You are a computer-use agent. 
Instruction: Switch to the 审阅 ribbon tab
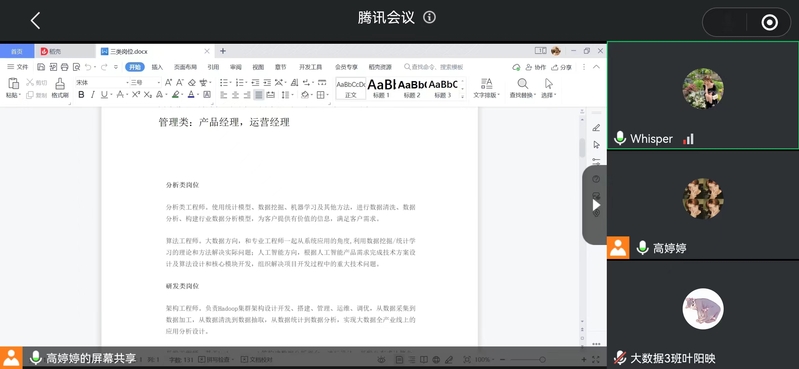click(x=235, y=67)
